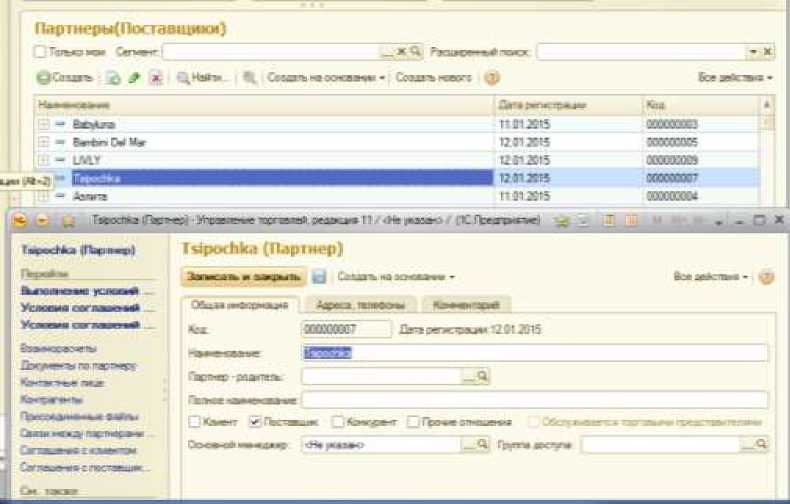Select cell with code 000000009

tap(701, 160)
